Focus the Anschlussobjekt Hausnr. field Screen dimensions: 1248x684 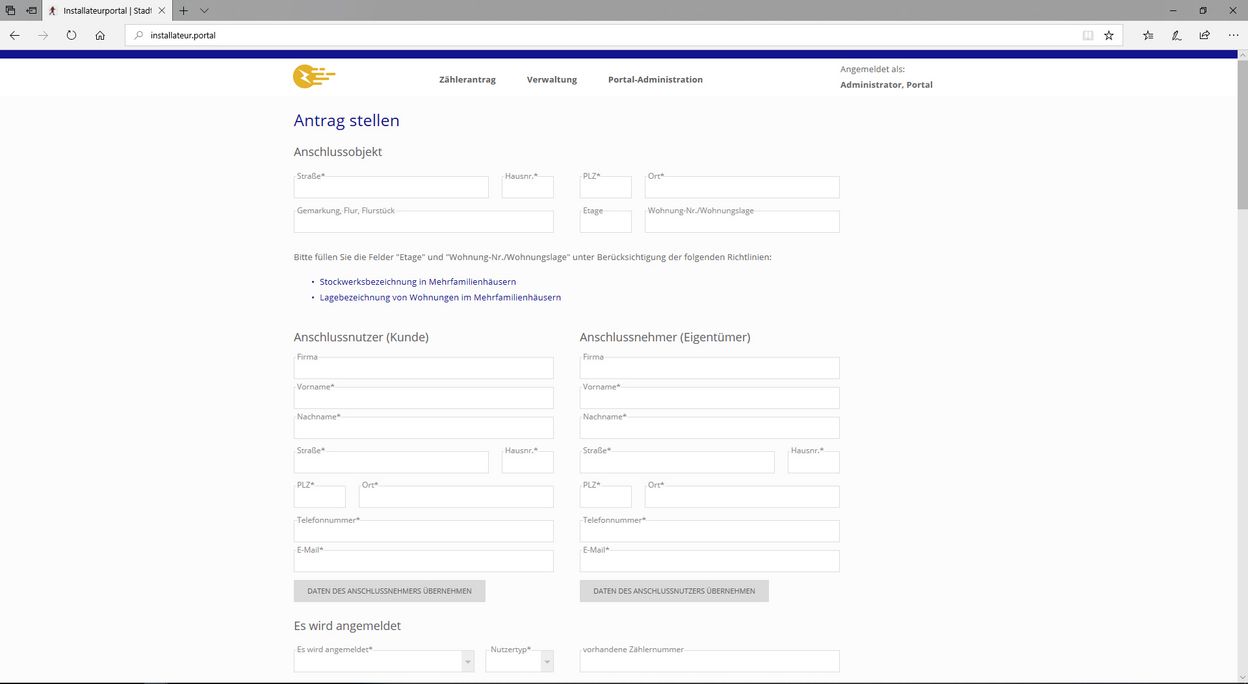tap(527, 187)
